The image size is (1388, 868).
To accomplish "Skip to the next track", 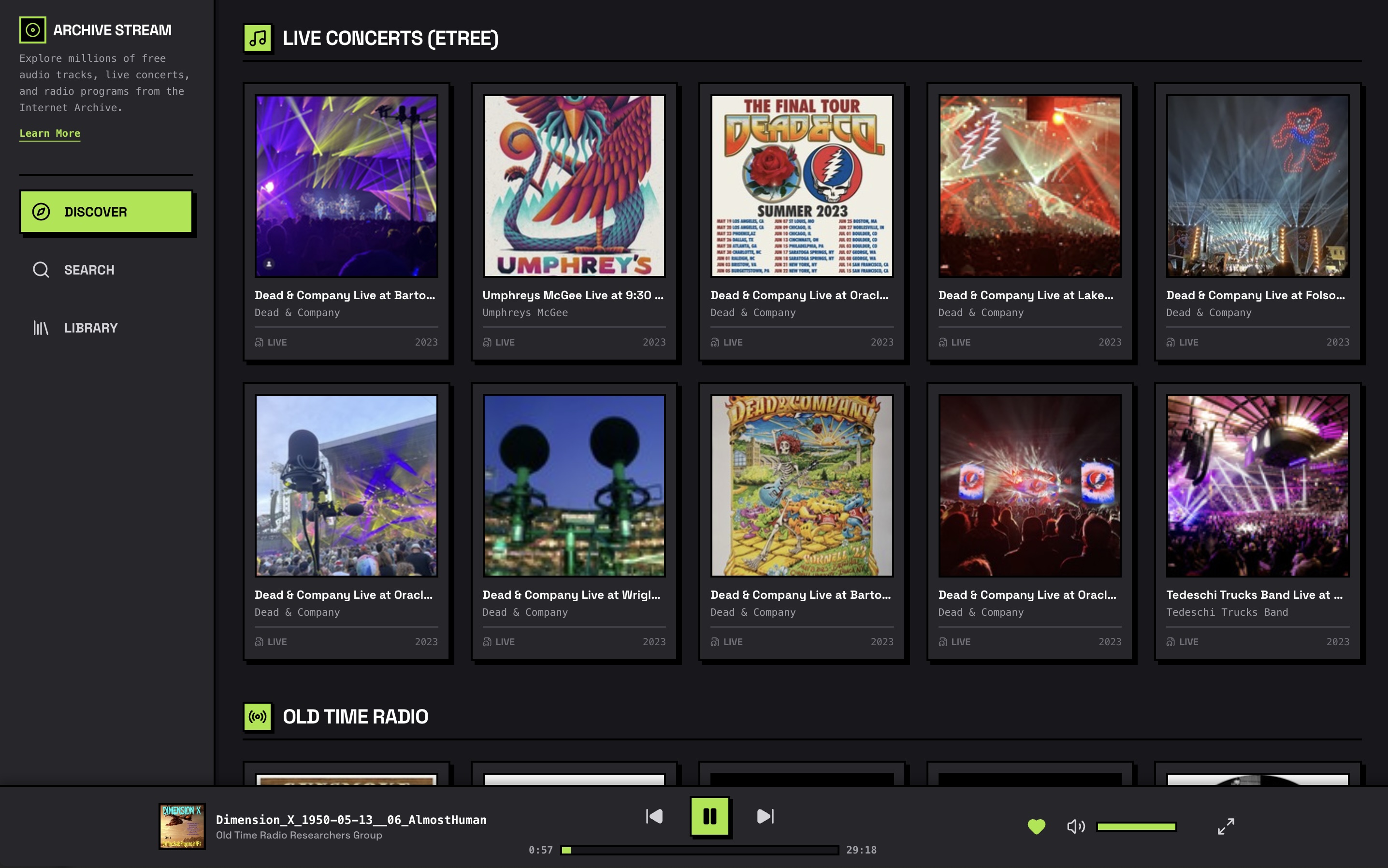I will click(x=764, y=816).
